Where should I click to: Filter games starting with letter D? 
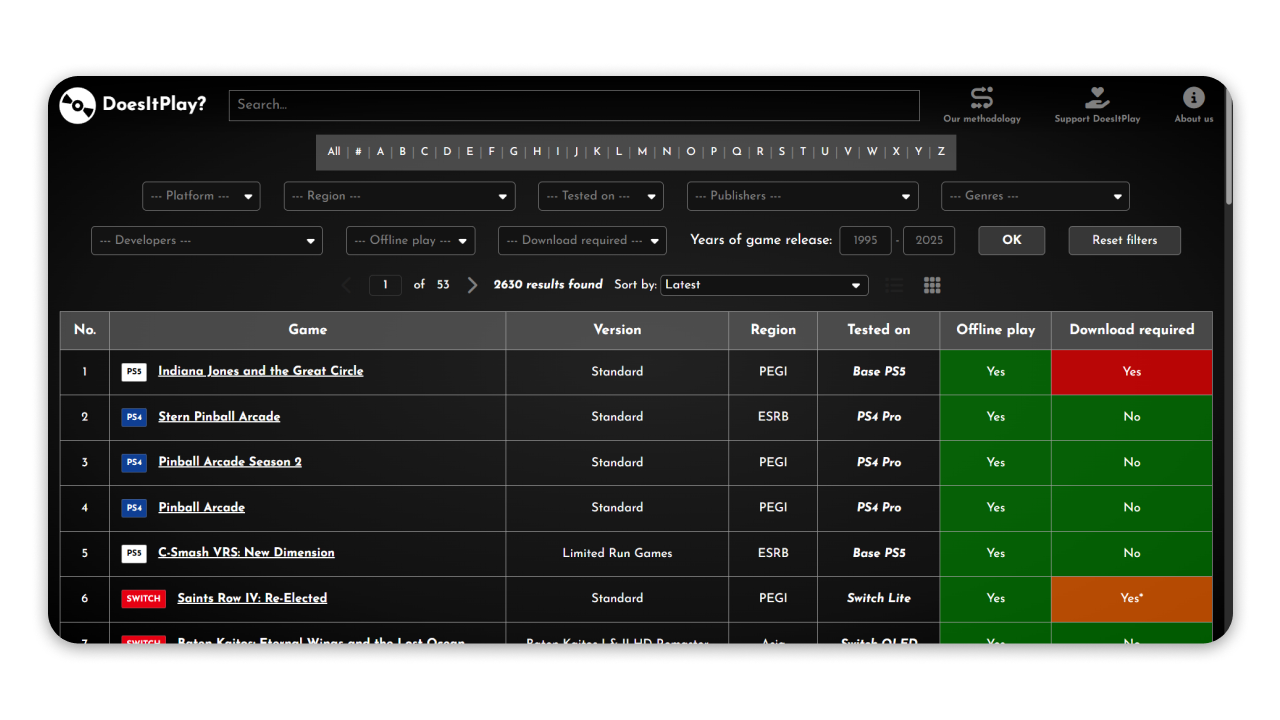pyautogui.click(x=447, y=152)
